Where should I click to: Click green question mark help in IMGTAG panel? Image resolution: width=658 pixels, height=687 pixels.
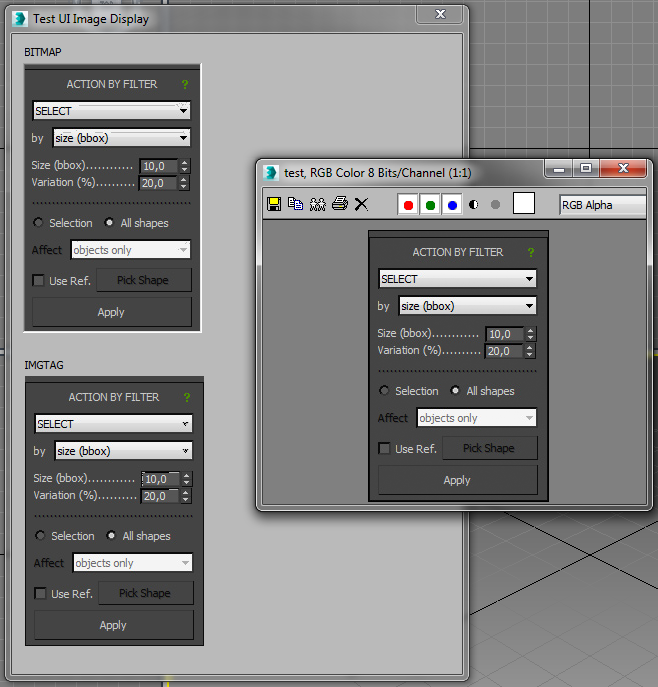tap(187, 397)
